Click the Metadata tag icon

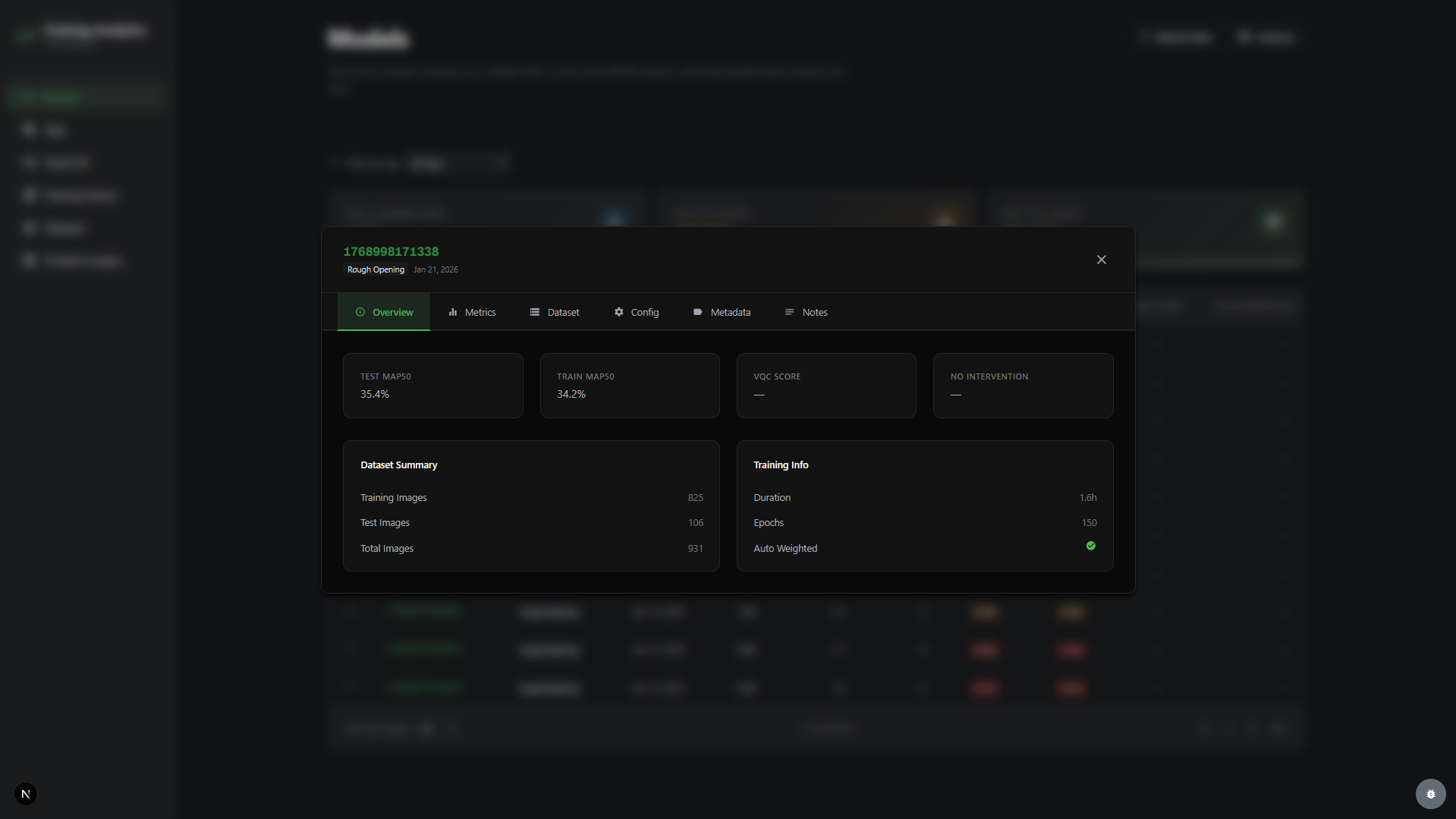click(x=698, y=312)
